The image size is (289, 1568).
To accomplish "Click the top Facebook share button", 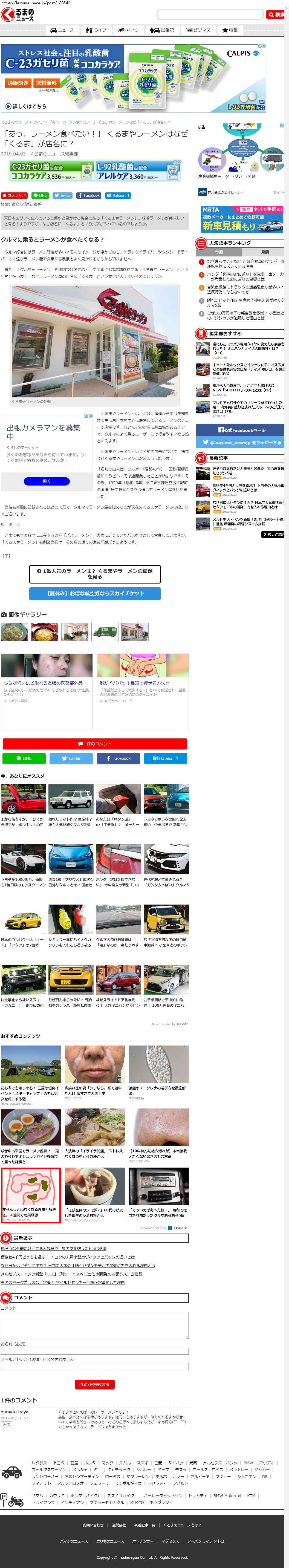I will coord(89,195).
